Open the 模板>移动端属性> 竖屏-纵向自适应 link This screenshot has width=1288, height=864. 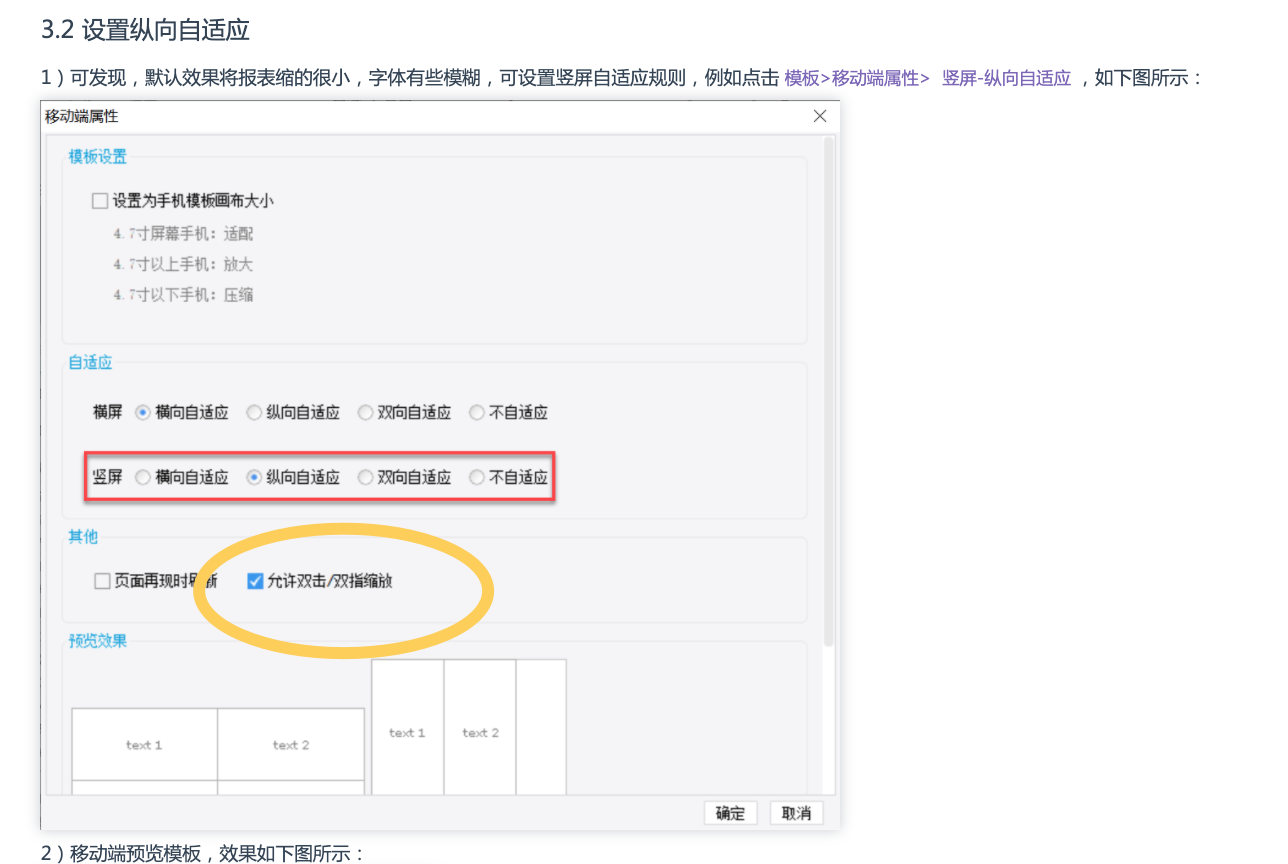pos(928,78)
